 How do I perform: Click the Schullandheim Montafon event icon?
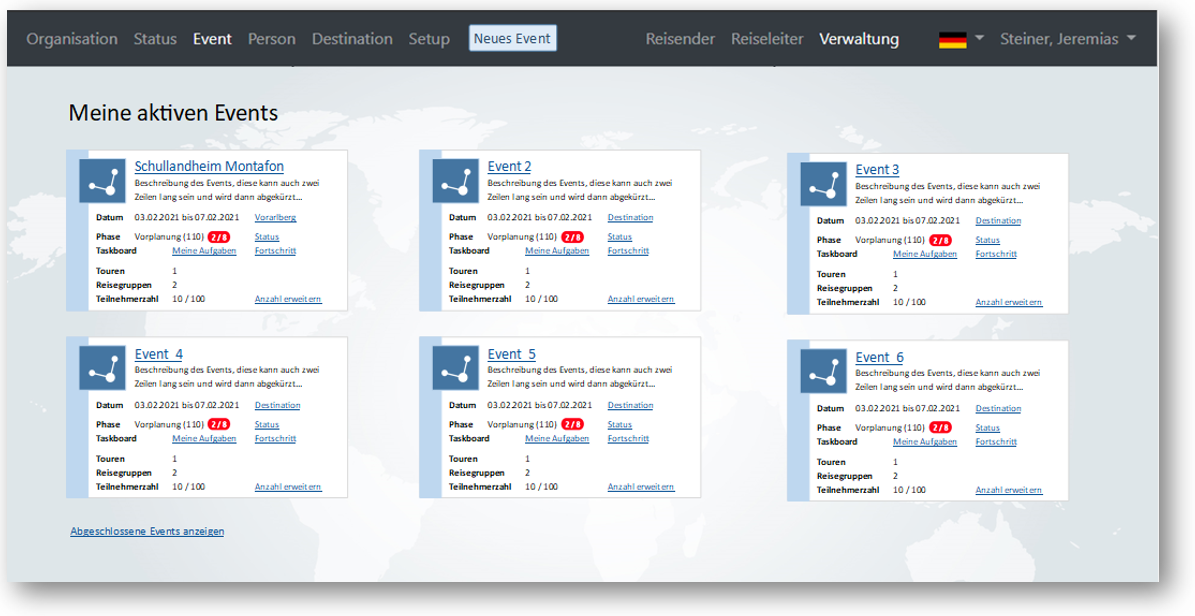[x=102, y=180]
